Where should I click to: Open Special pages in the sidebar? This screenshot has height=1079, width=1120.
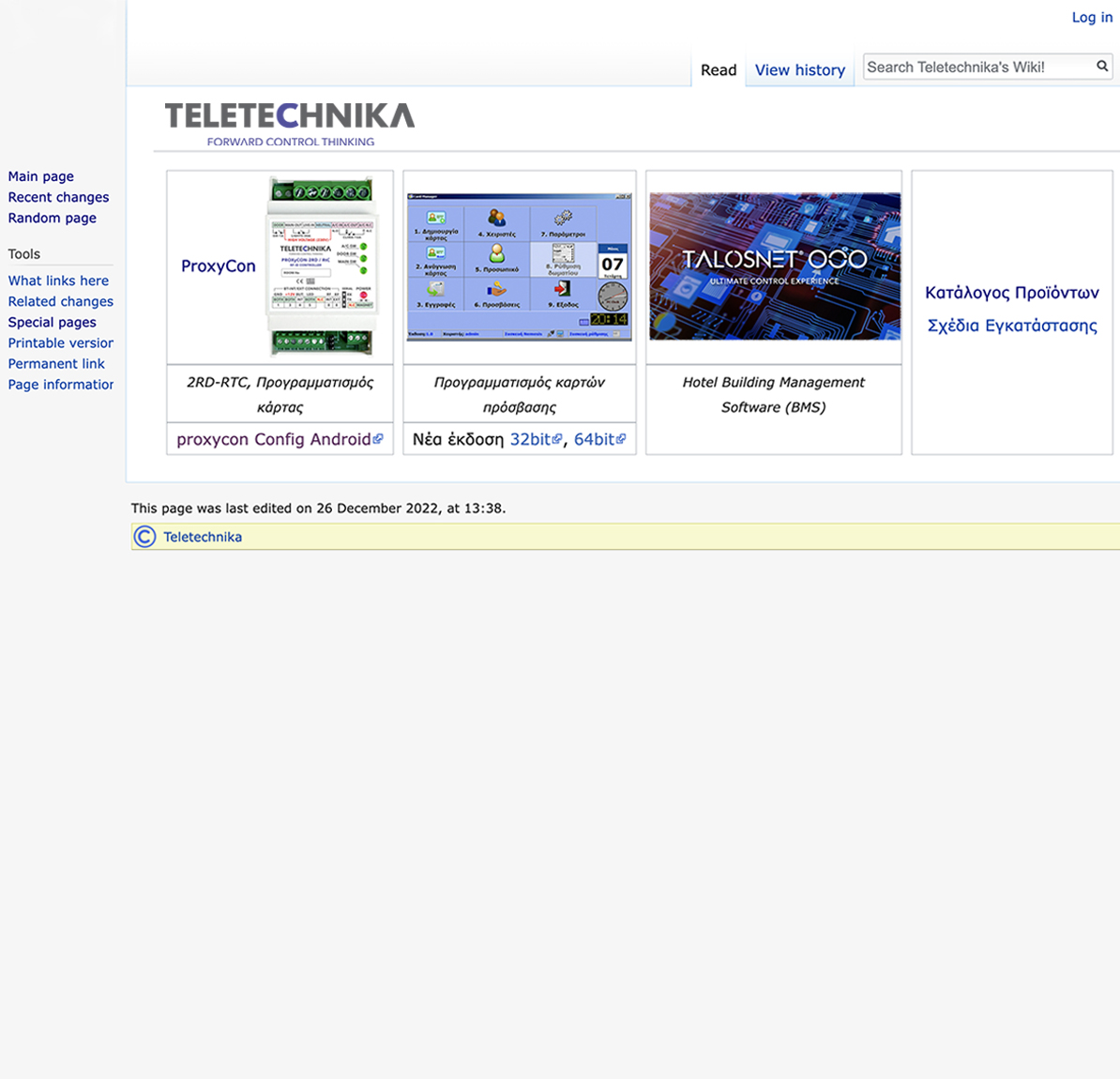tap(52, 322)
